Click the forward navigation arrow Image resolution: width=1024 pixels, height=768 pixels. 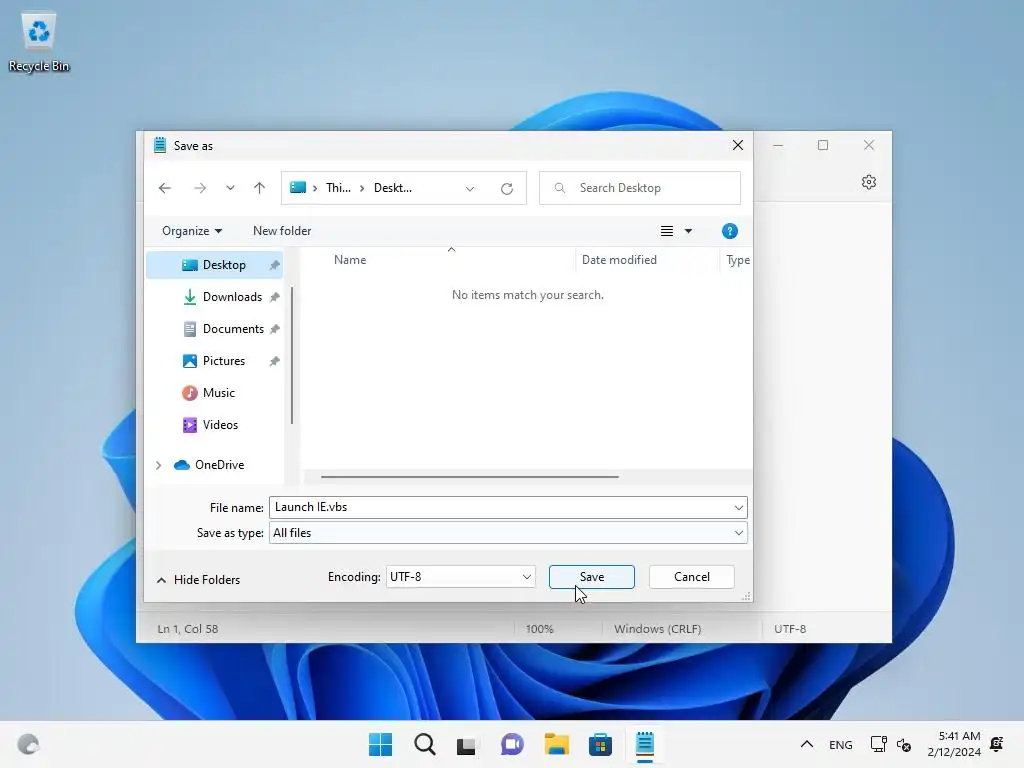[200, 188]
